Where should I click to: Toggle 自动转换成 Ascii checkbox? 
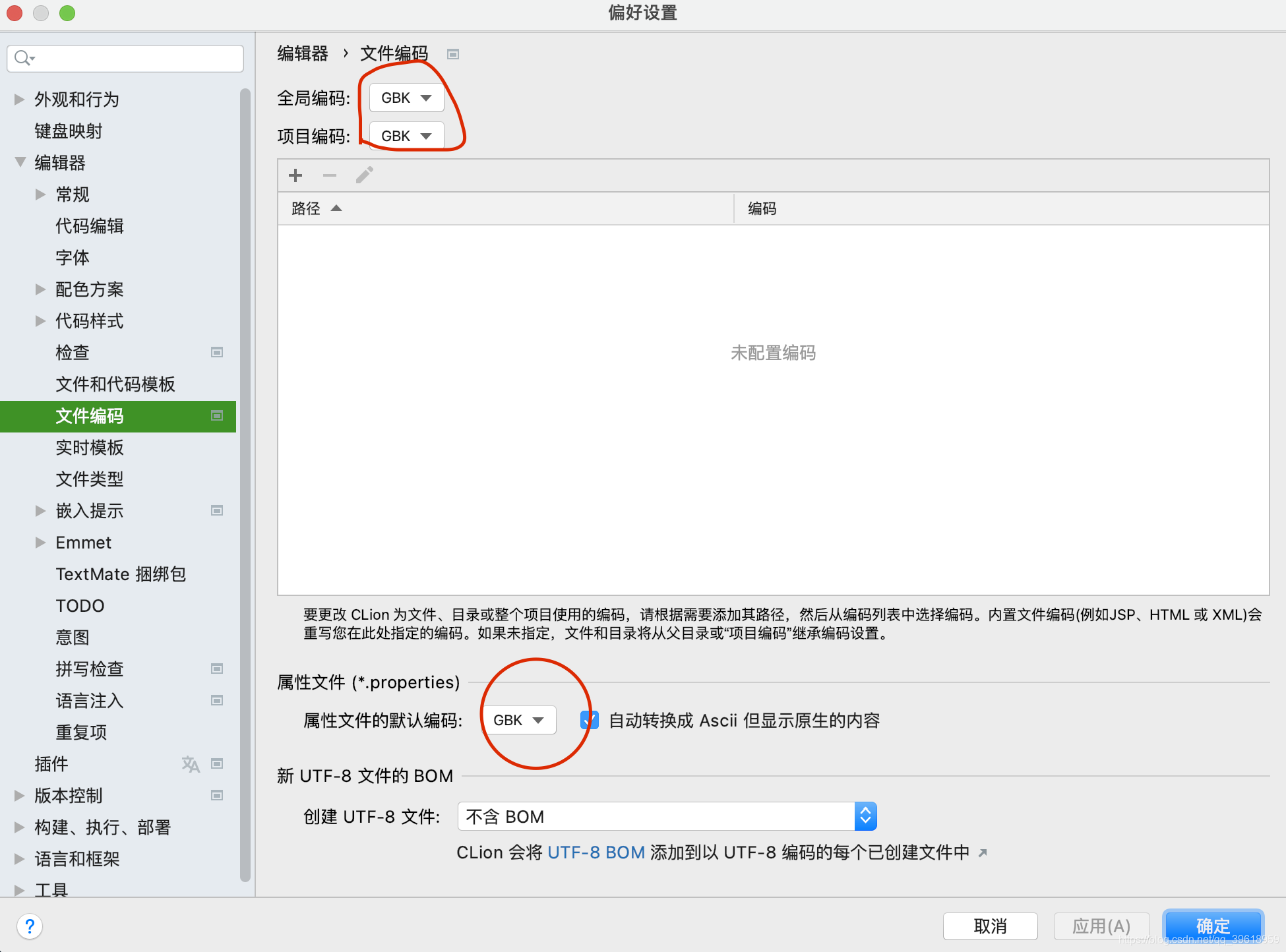pos(590,720)
